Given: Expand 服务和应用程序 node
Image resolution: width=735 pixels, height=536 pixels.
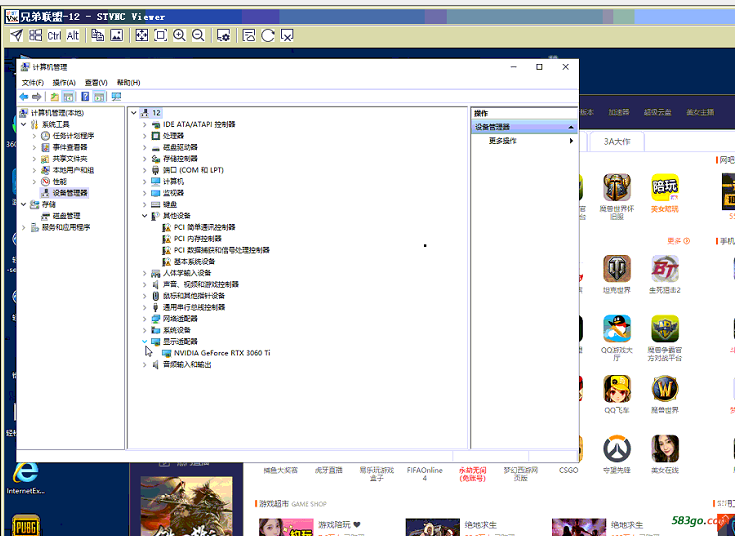Looking at the screenshot, I should tap(23, 227).
